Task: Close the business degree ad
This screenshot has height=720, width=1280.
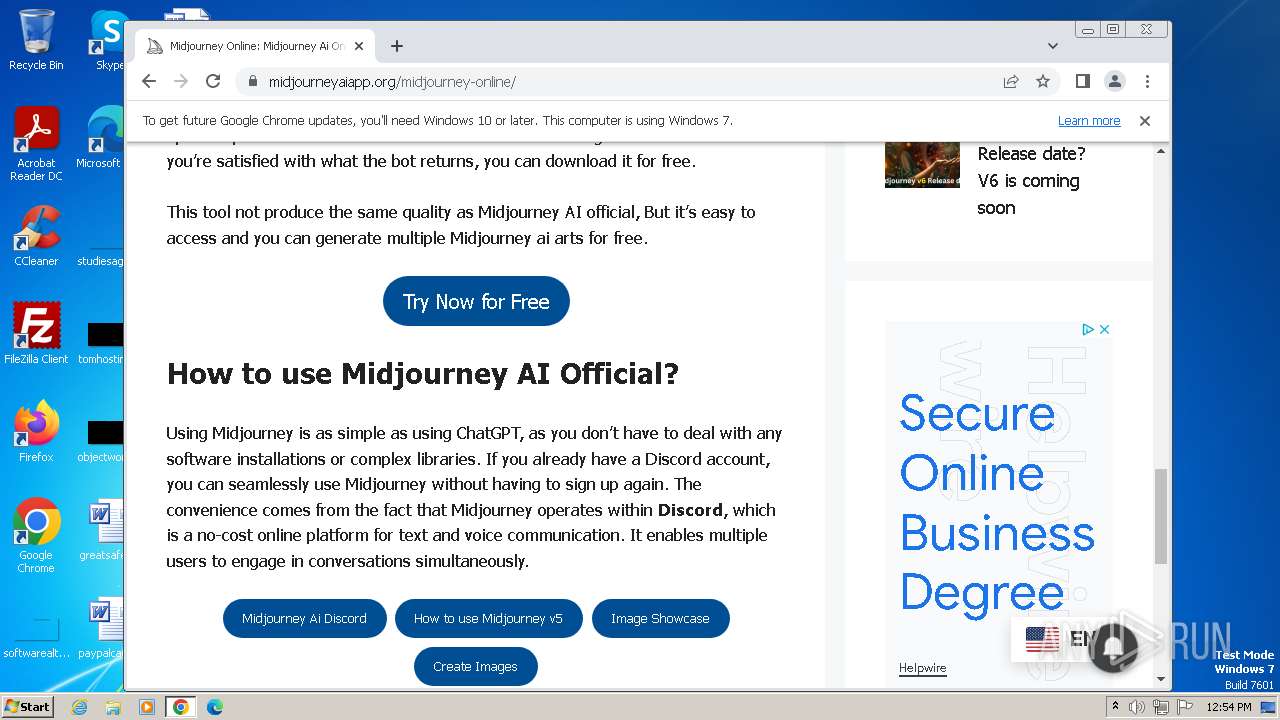Action: point(1104,329)
